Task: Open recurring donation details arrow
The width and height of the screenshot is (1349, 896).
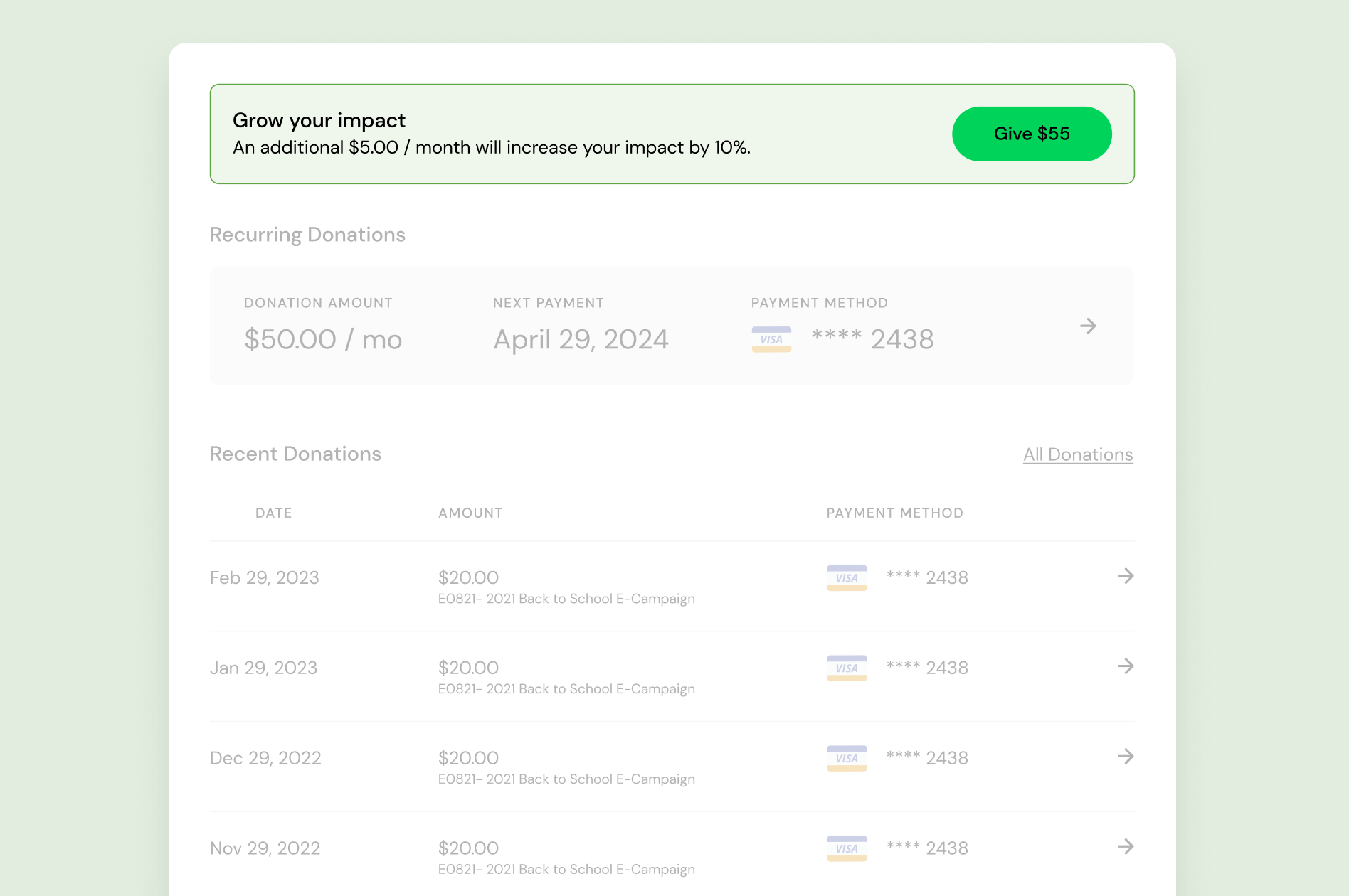Action: tap(1087, 326)
